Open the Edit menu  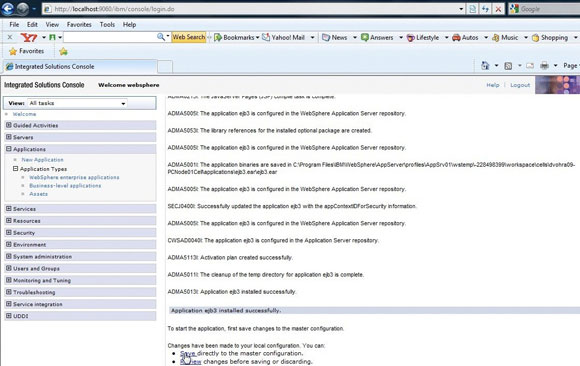coord(32,24)
